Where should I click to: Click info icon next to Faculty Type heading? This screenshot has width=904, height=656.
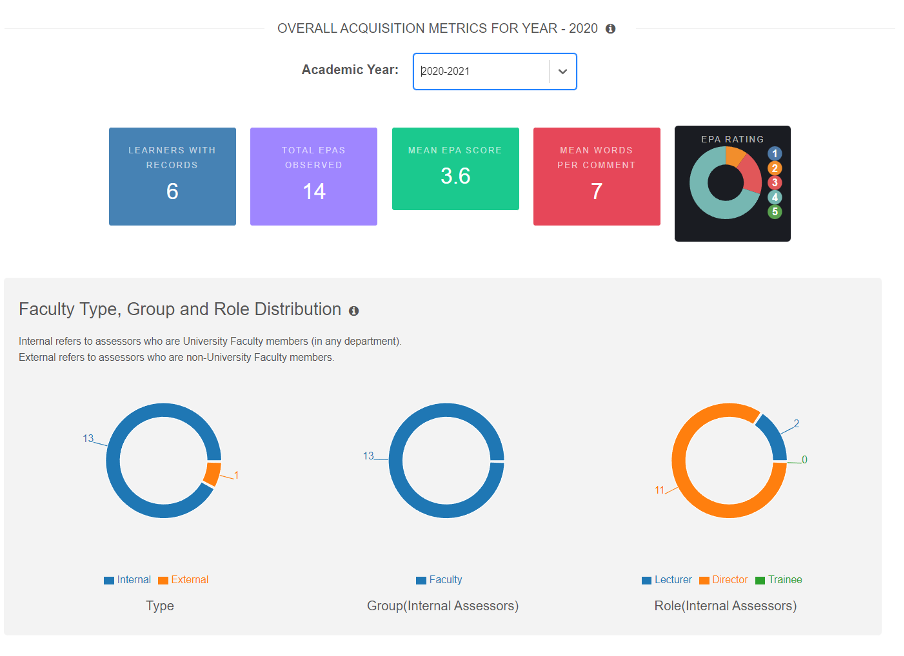tap(354, 311)
